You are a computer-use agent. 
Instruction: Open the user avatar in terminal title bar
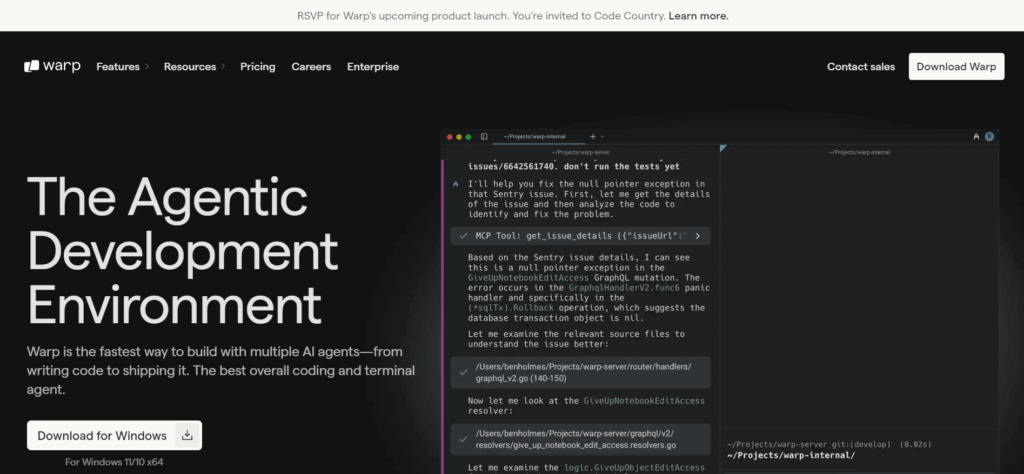click(989, 136)
